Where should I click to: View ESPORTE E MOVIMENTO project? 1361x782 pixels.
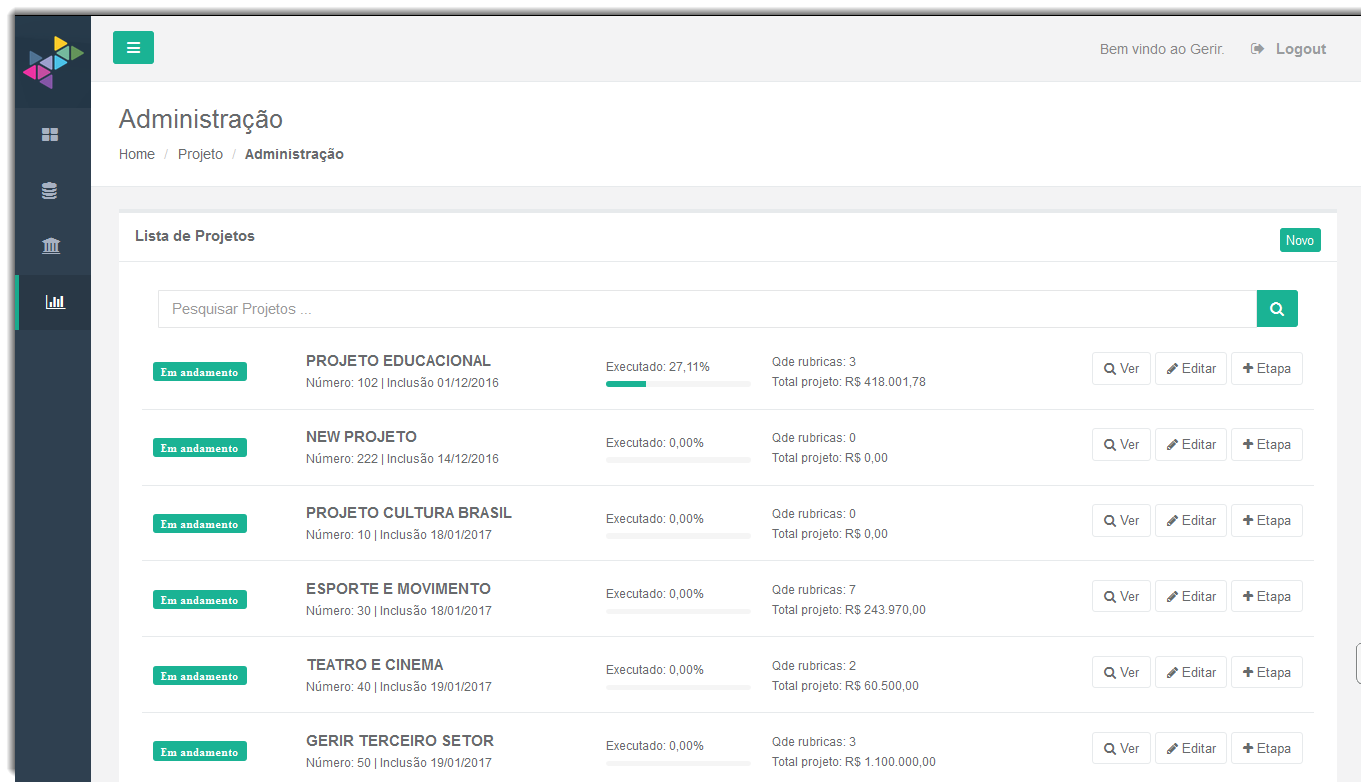(1121, 596)
